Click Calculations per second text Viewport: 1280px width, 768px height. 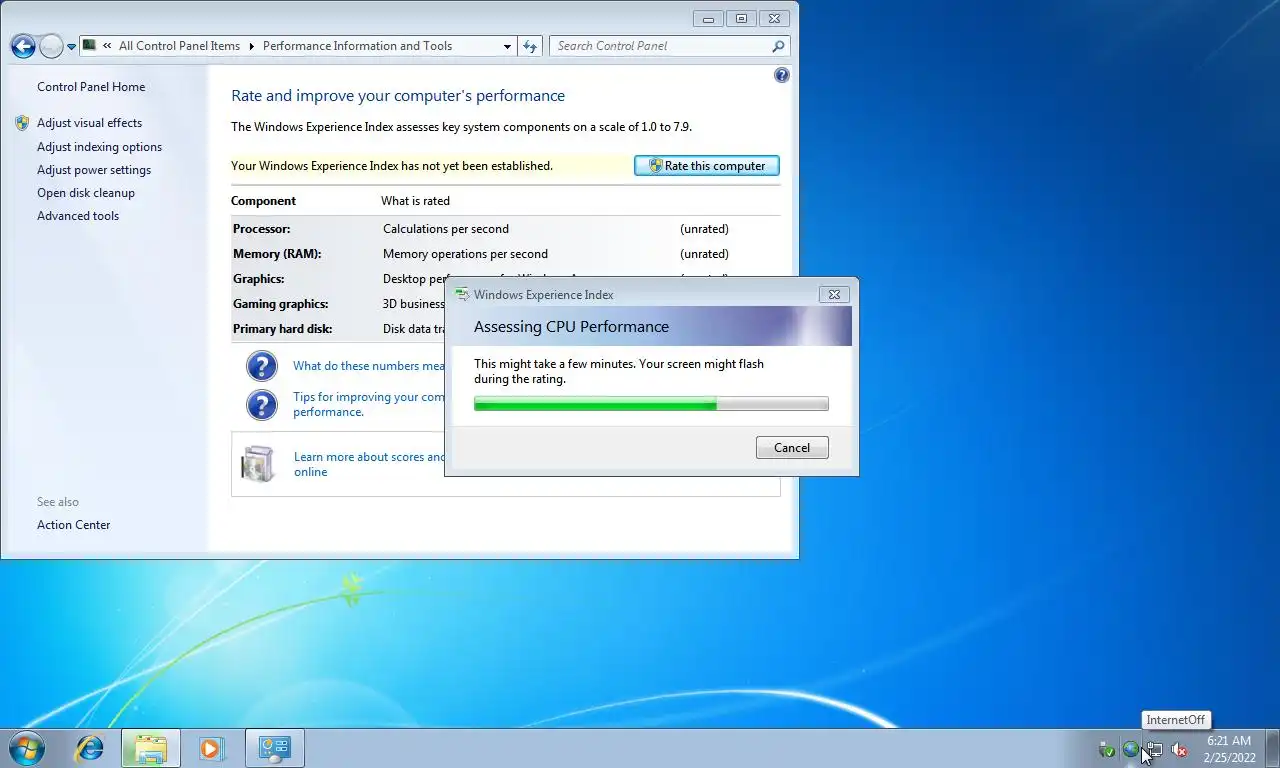tap(446, 229)
